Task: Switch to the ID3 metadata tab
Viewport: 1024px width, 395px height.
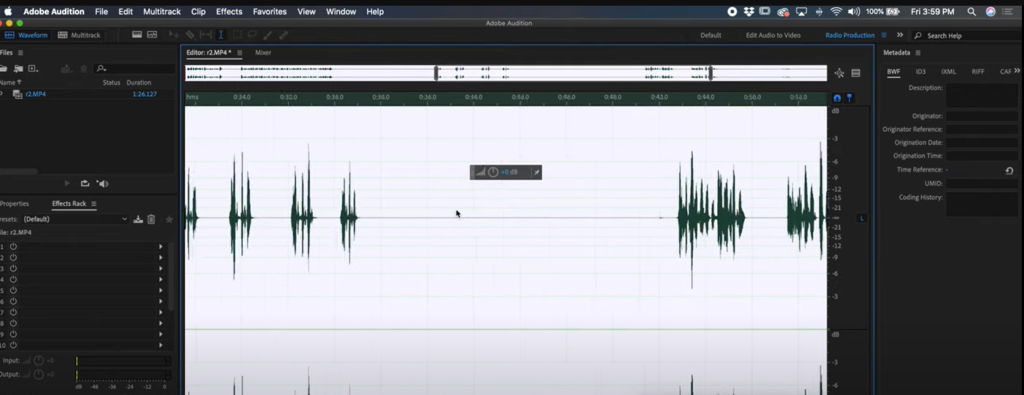Action: (x=920, y=71)
